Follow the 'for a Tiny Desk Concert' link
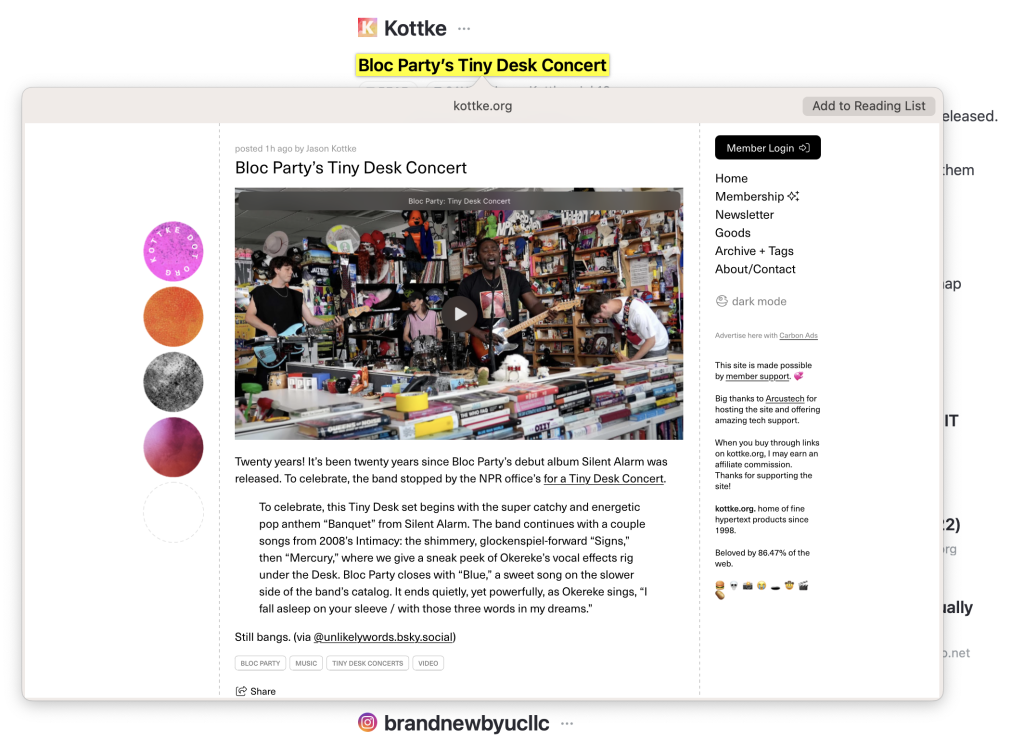The height and width of the screenshot is (742, 1024). (x=603, y=479)
